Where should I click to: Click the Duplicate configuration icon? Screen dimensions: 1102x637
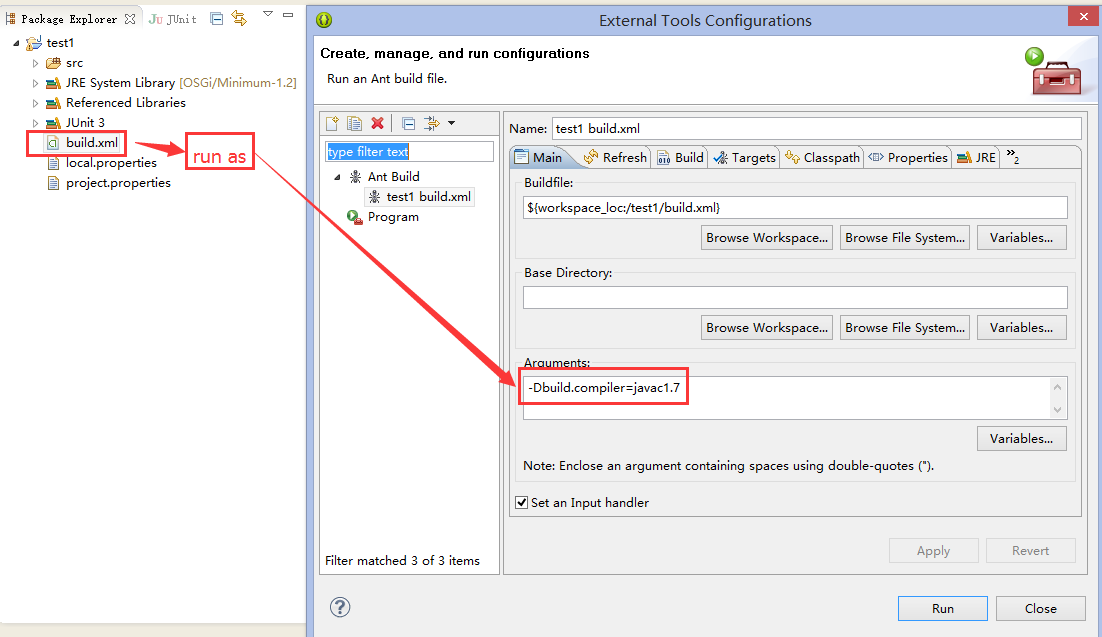point(355,123)
